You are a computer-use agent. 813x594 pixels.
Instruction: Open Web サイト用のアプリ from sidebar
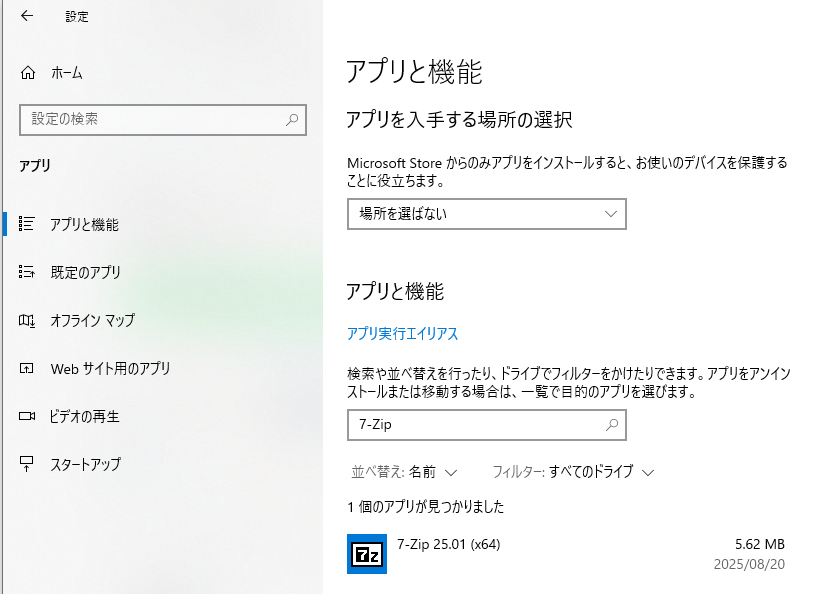[x=110, y=369]
